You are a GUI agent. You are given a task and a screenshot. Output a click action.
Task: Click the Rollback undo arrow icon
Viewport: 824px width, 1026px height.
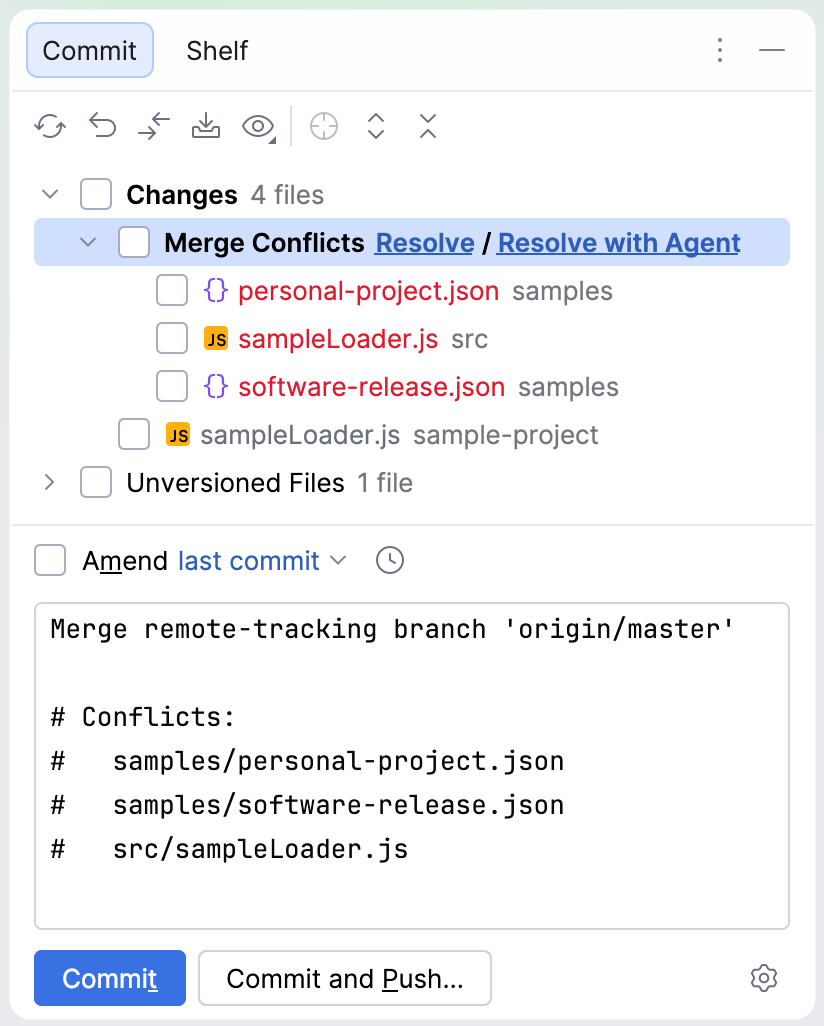[x=102, y=126]
